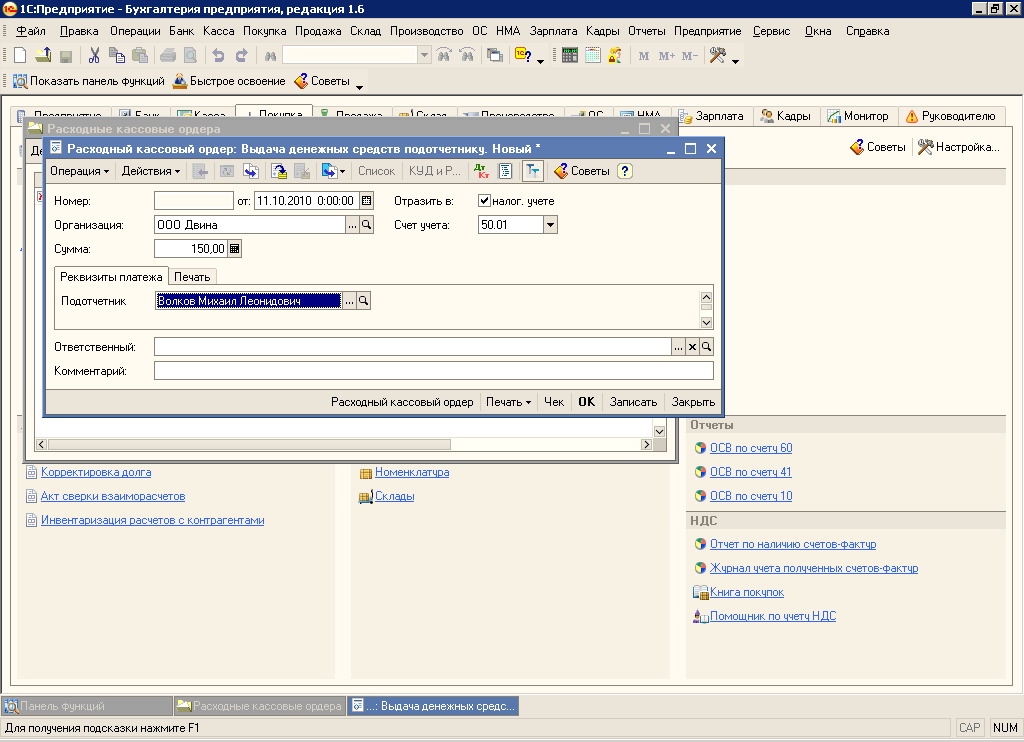Clear Ответственный field with the X button
Image resolution: width=1024 pixels, height=742 pixels.
coord(692,347)
